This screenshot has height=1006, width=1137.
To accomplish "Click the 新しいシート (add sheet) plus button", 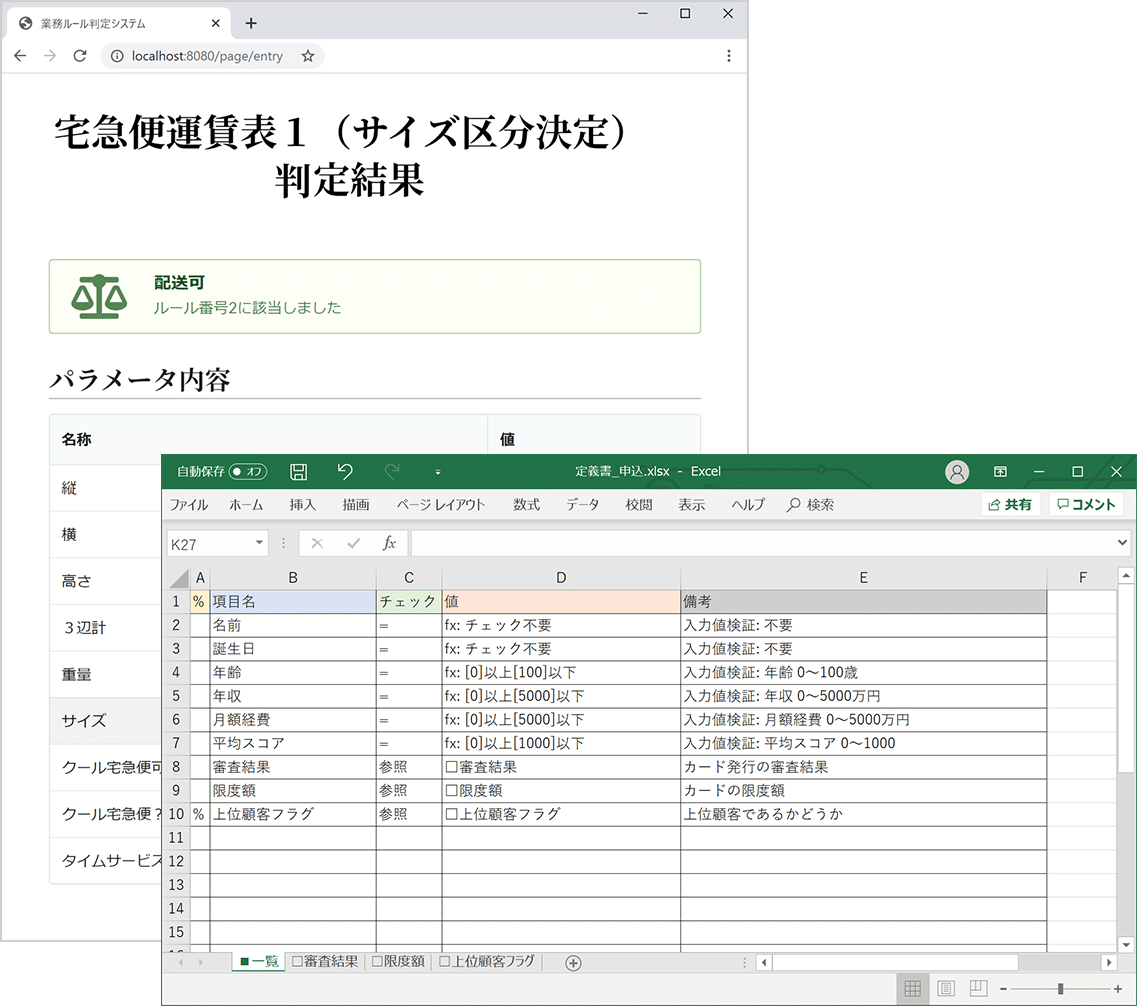I will coord(573,962).
